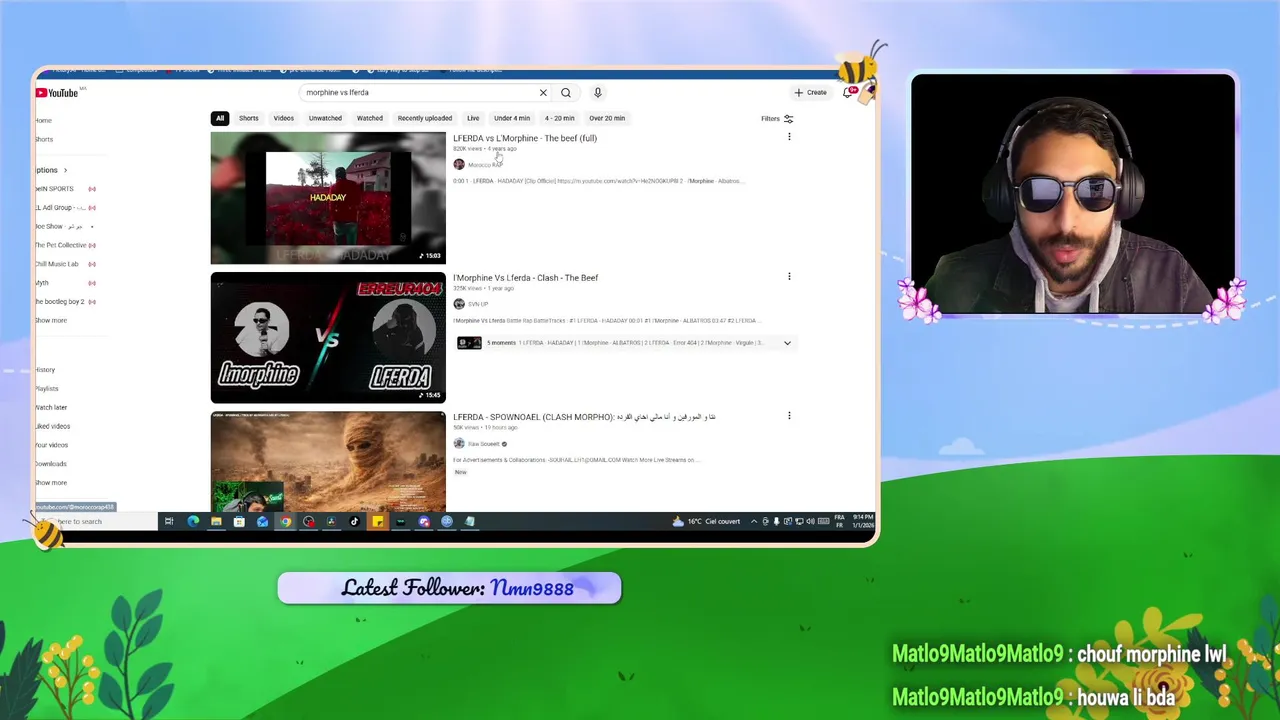Open TikTok from the taskbar

(x=354, y=521)
